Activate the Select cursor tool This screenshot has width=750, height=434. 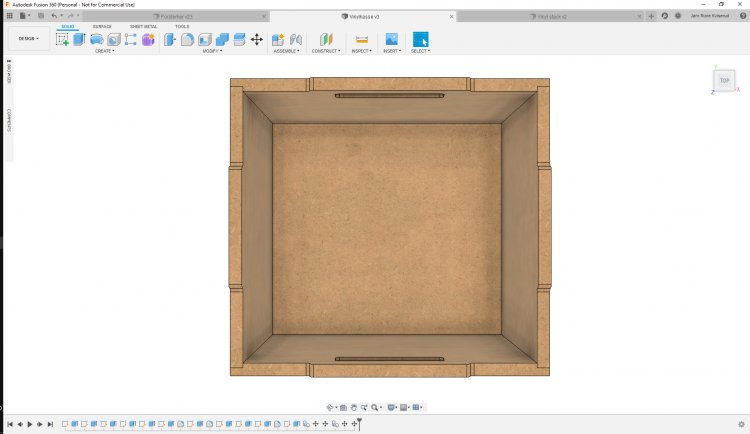point(420,39)
